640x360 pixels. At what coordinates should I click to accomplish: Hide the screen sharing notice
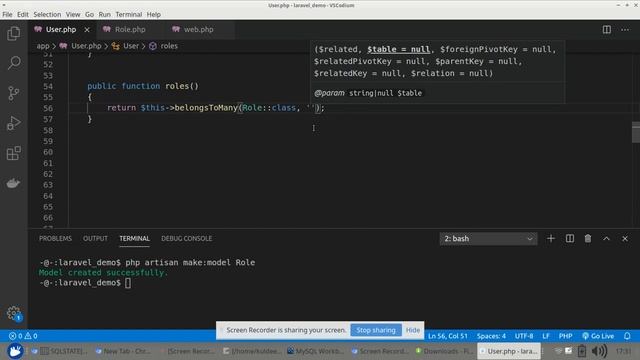tap(413, 330)
